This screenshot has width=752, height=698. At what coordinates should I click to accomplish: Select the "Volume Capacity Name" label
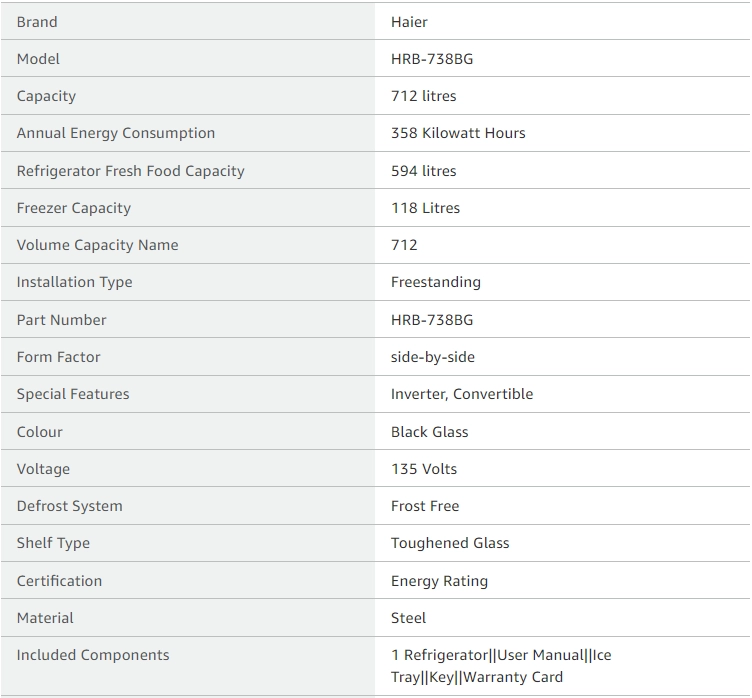point(97,245)
